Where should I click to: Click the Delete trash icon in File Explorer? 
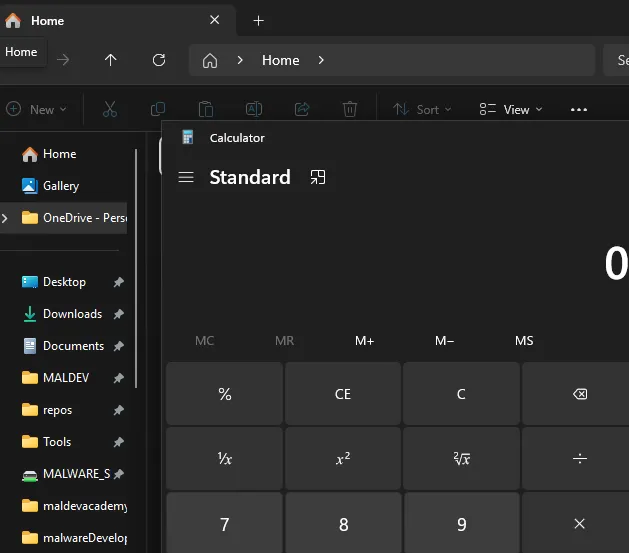click(350, 109)
